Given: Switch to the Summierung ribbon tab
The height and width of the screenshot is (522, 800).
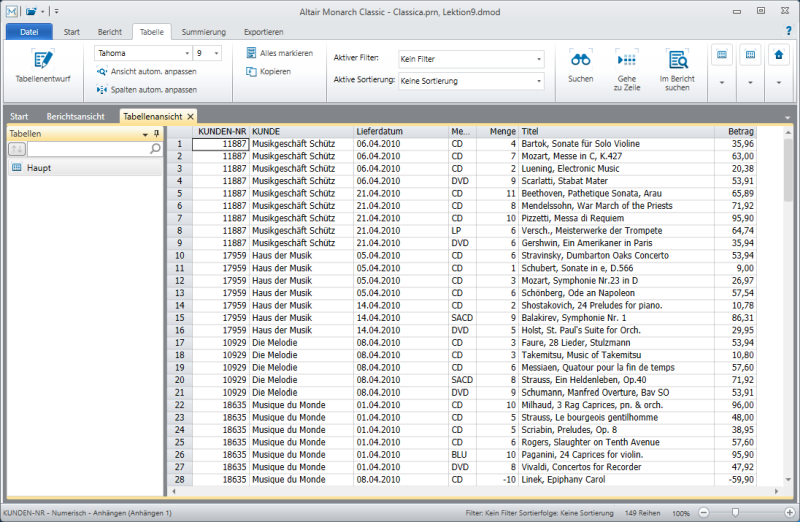Looking at the screenshot, I should [203, 32].
